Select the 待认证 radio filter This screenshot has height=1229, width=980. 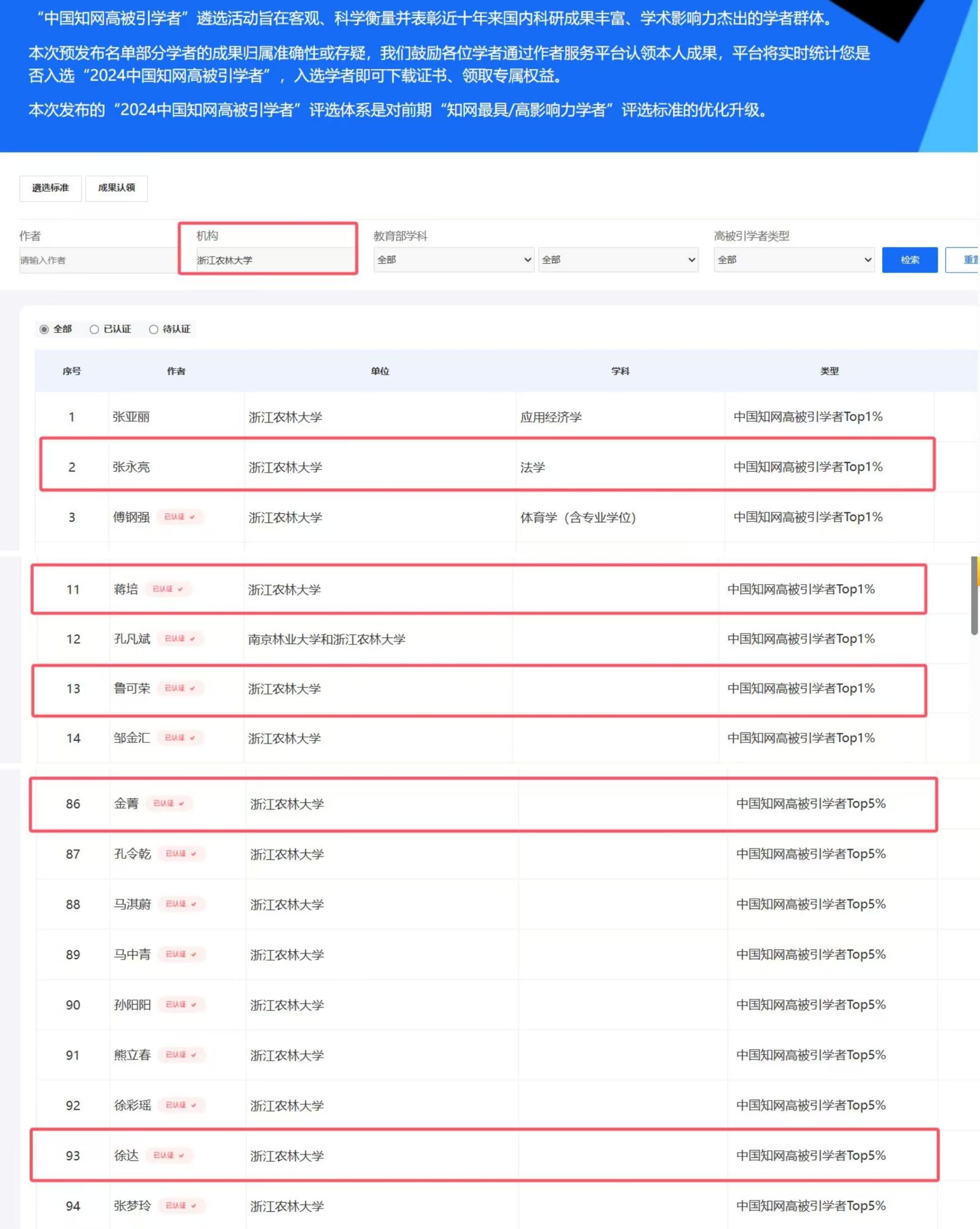[x=153, y=330]
